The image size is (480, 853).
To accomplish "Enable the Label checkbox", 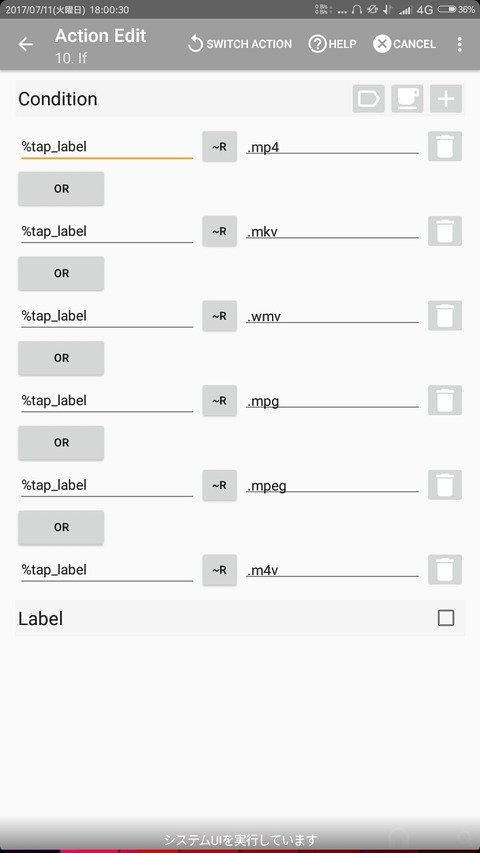I will [x=446, y=618].
